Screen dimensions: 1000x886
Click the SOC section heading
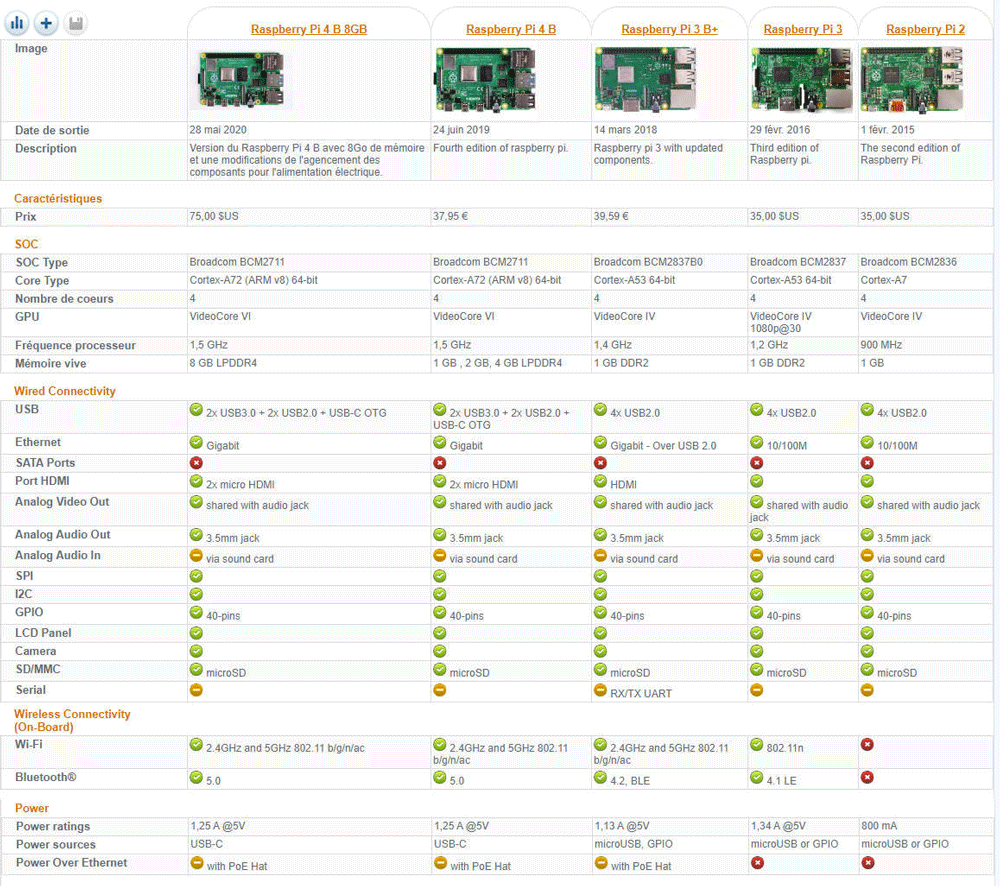pyautogui.click(x=27, y=244)
